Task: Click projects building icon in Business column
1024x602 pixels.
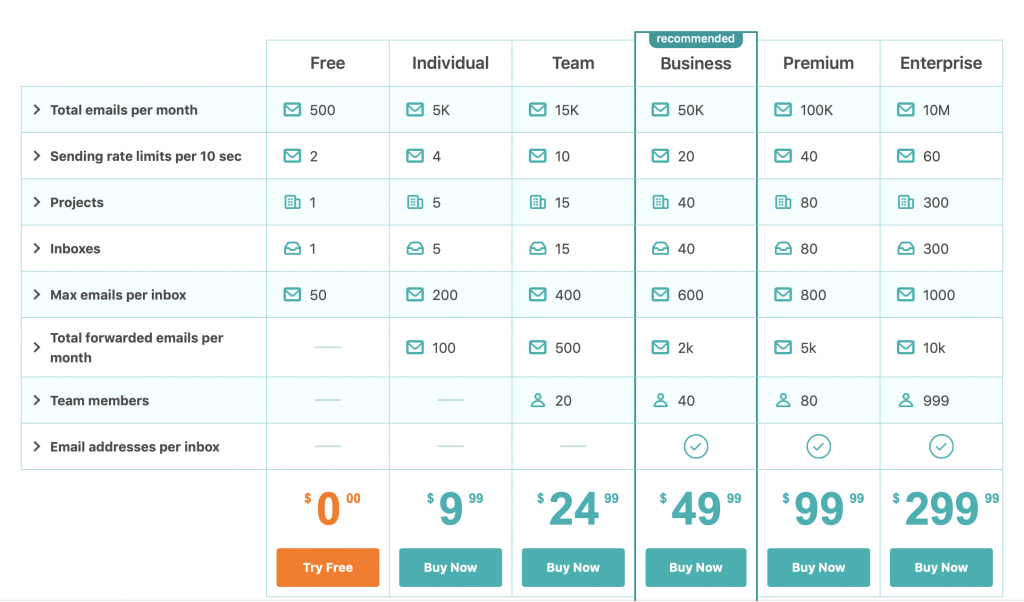Action: pyautogui.click(x=660, y=202)
